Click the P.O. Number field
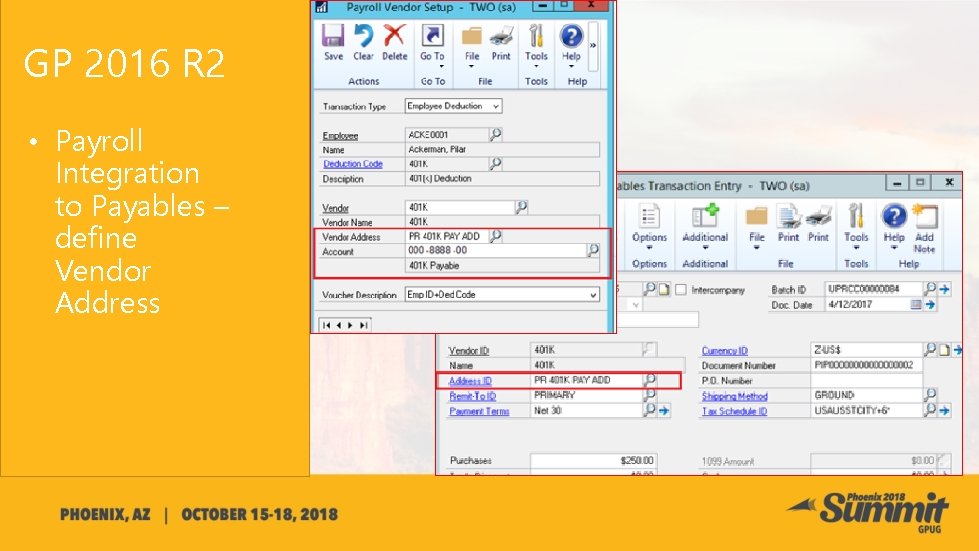Viewport: 979px width, 551px height. (x=867, y=380)
